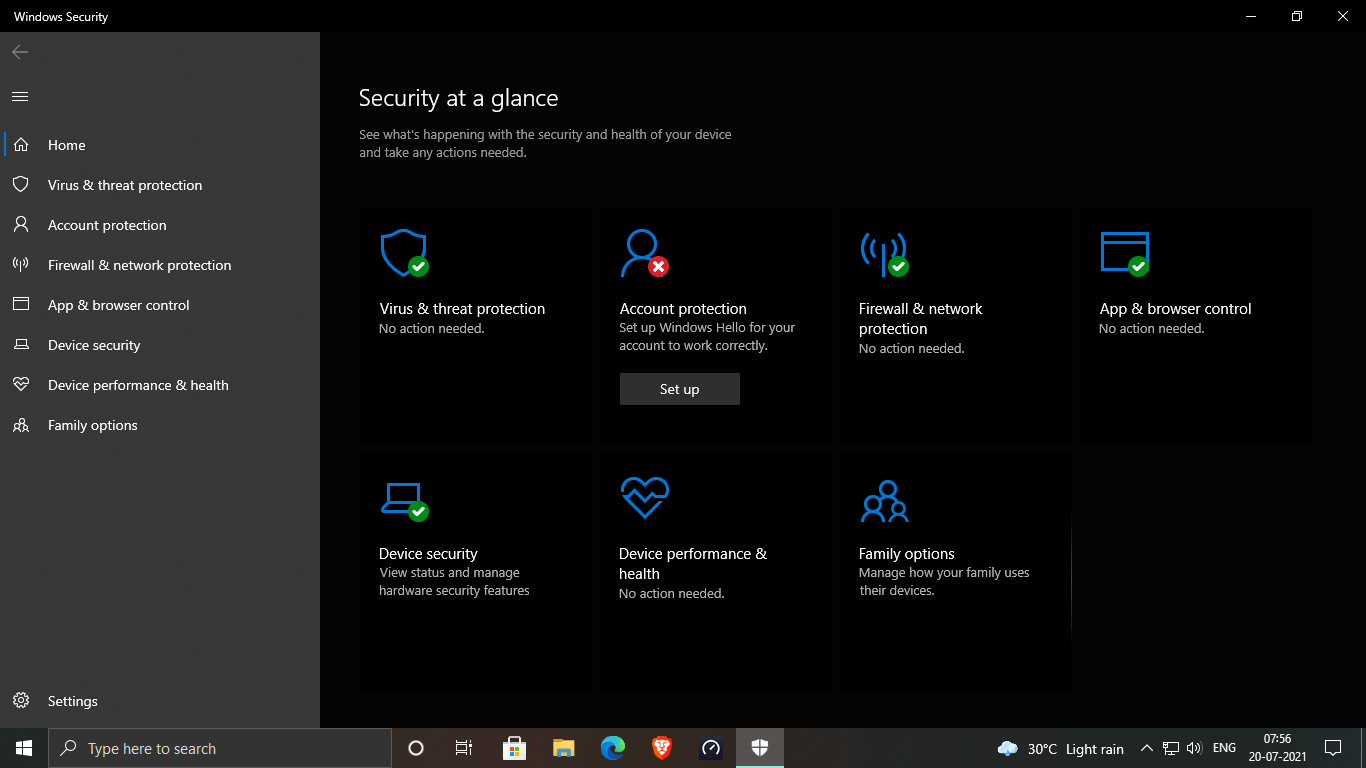Click the Set up button for Windows Hello

click(680, 389)
